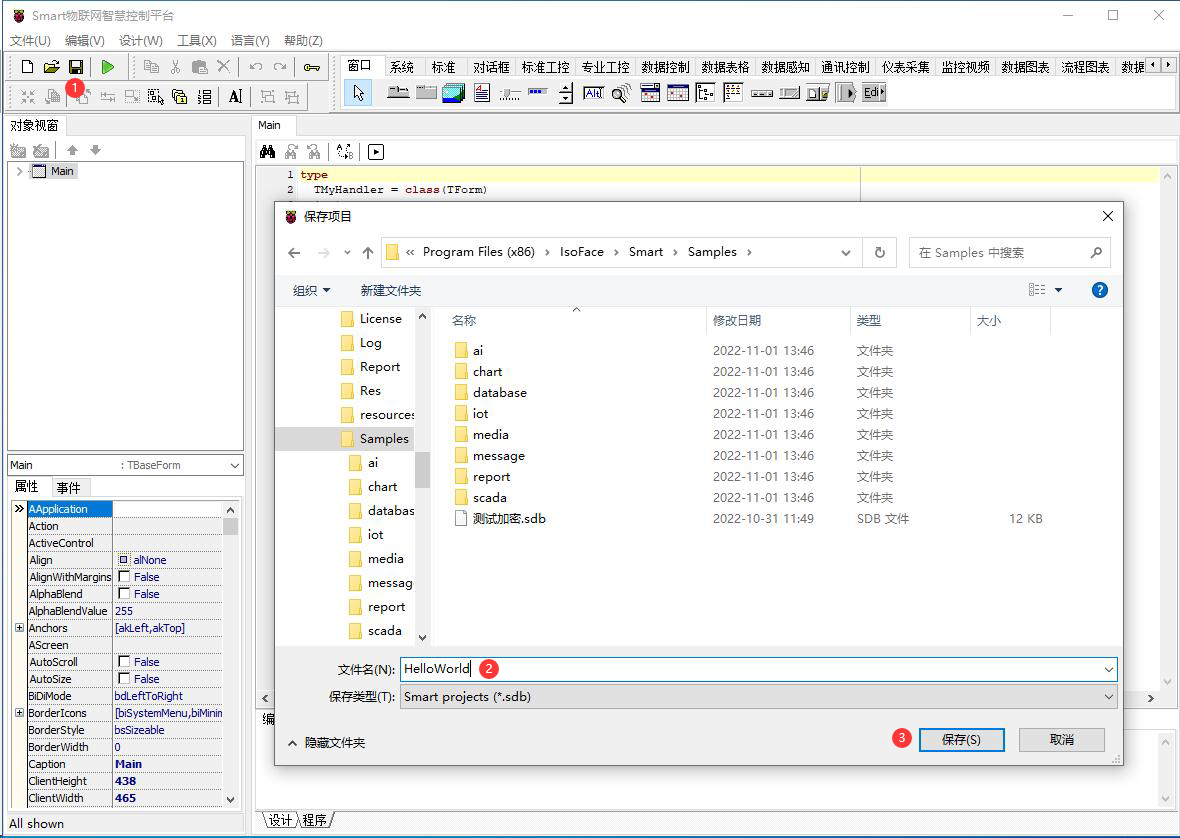This screenshot has height=838, width=1180.
Task: Switch to the 数据控制 component tab
Action: 665,67
